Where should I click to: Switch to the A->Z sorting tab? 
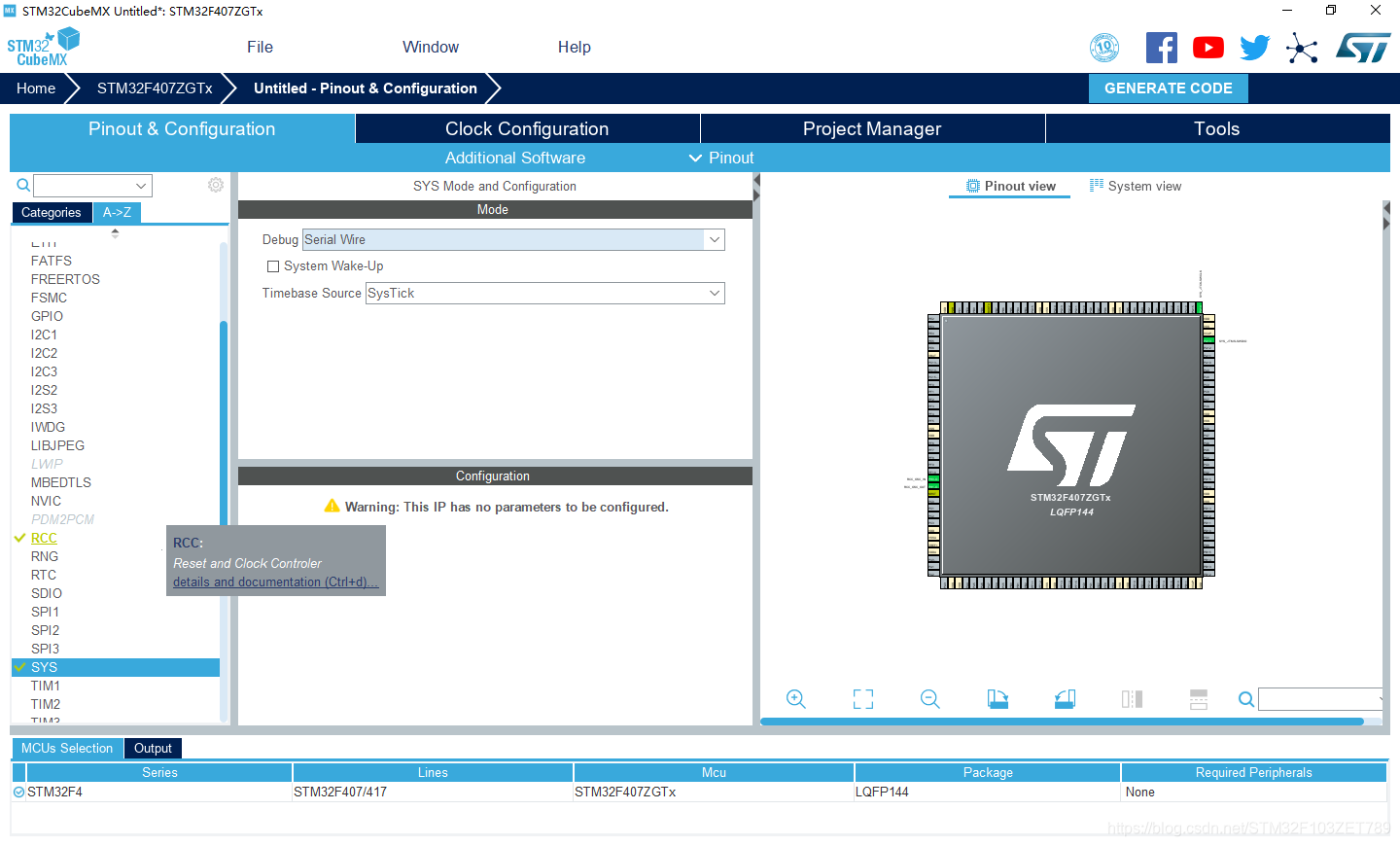tap(117, 212)
